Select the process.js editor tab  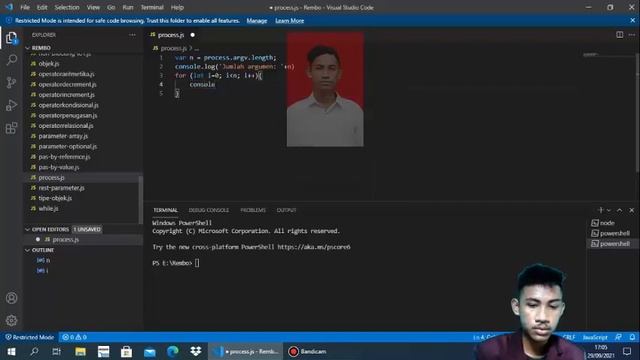pos(172,35)
